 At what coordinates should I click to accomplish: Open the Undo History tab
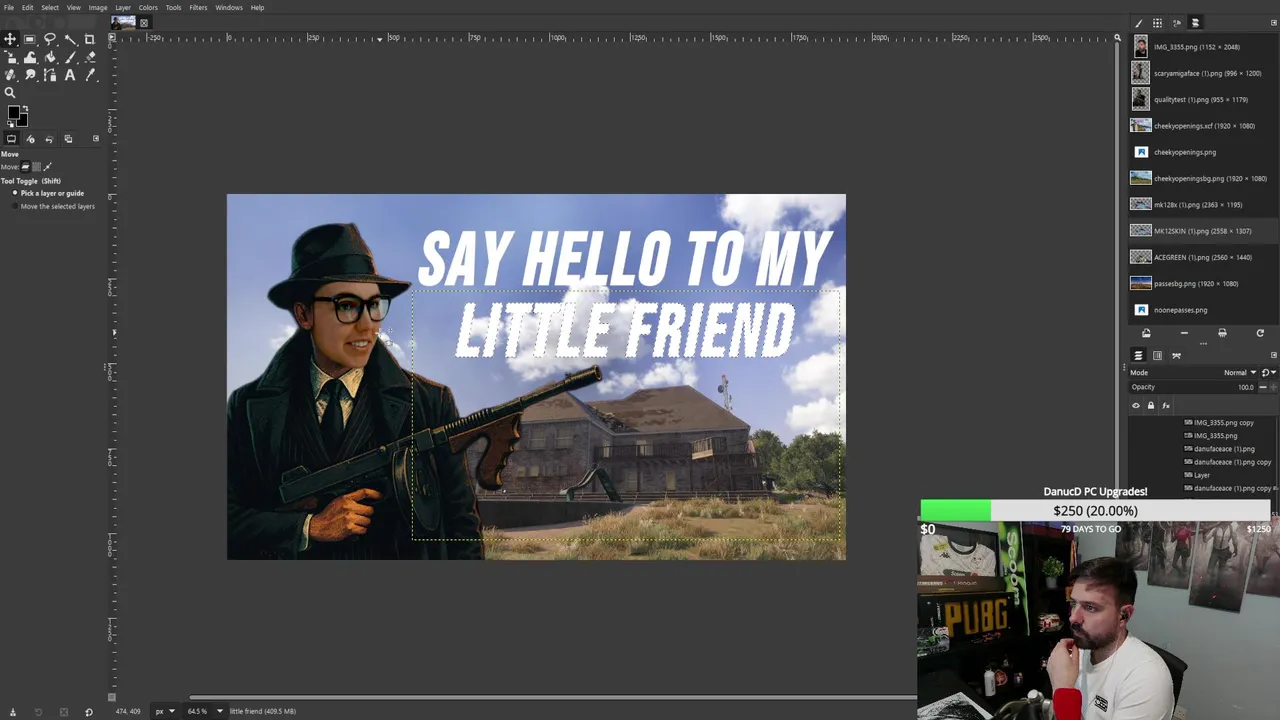[x=49, y=139]
